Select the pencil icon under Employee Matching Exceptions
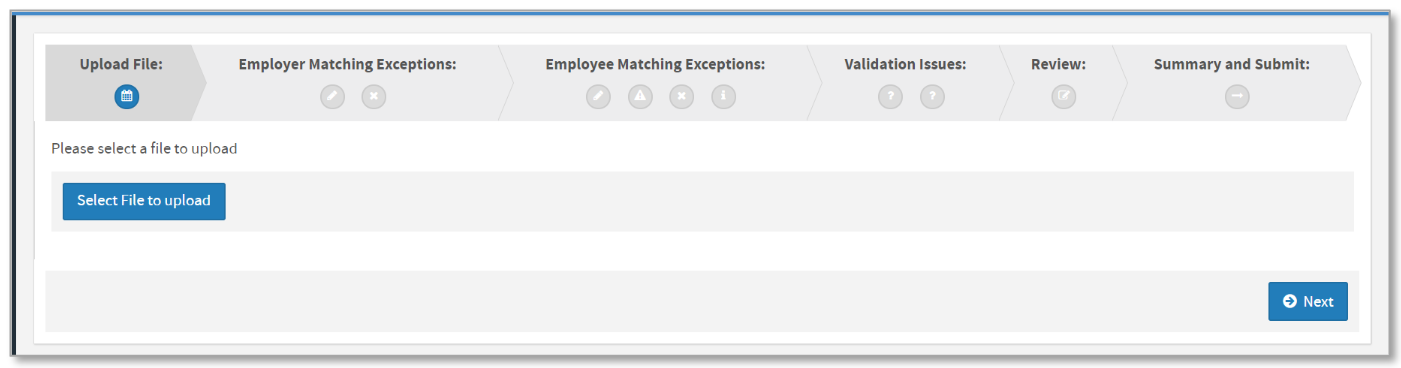 tap(598, 97)
